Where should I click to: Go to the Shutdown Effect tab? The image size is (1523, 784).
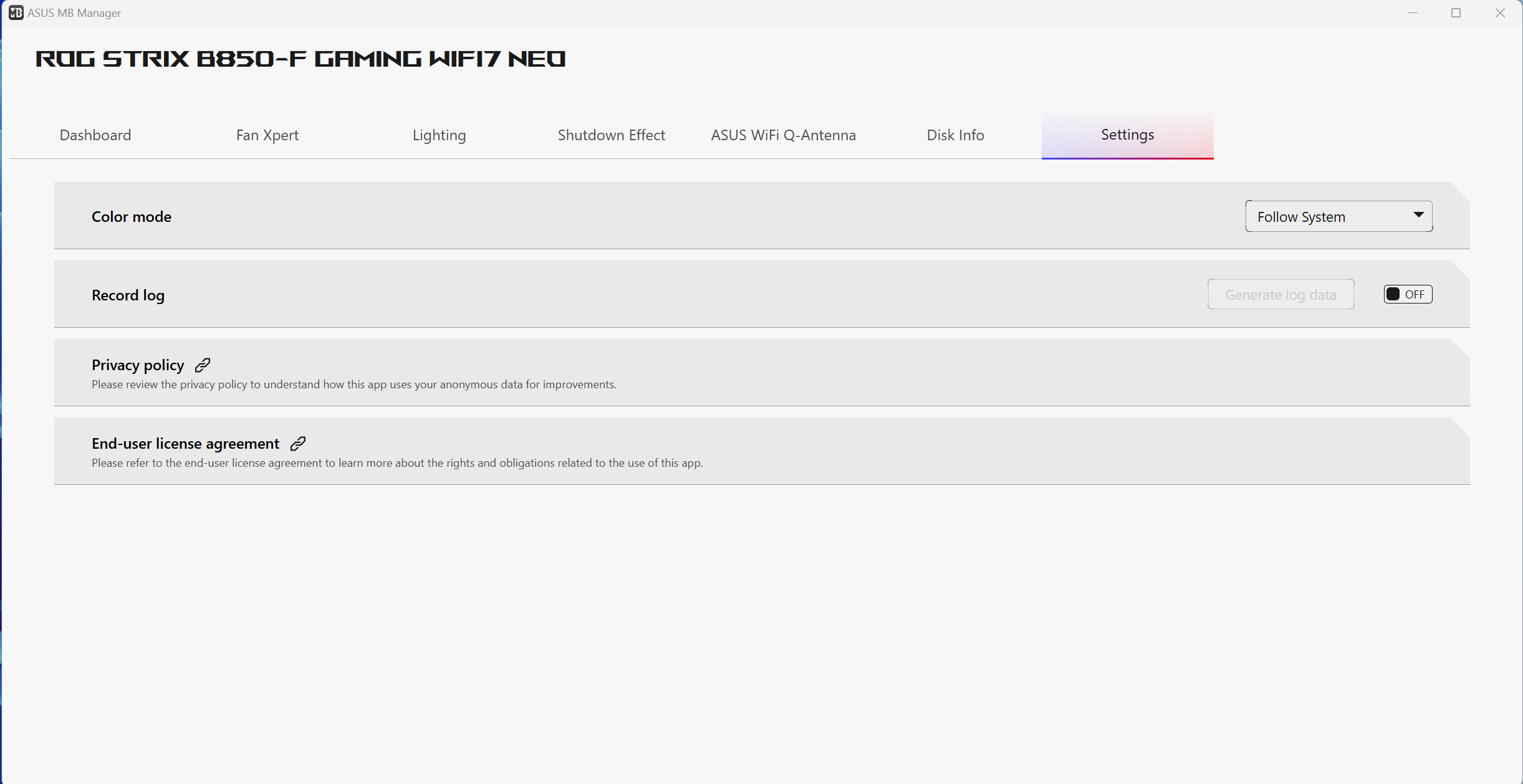pyautogui.click(x=612, y=135)
